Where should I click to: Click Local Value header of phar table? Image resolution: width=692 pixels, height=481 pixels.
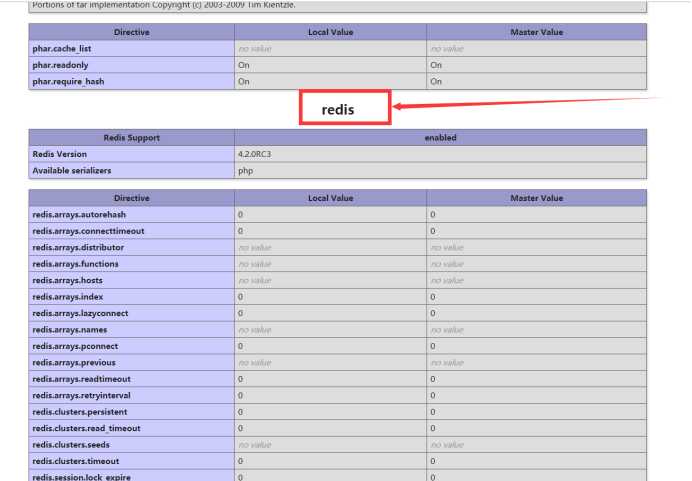(x=331, y=32)
